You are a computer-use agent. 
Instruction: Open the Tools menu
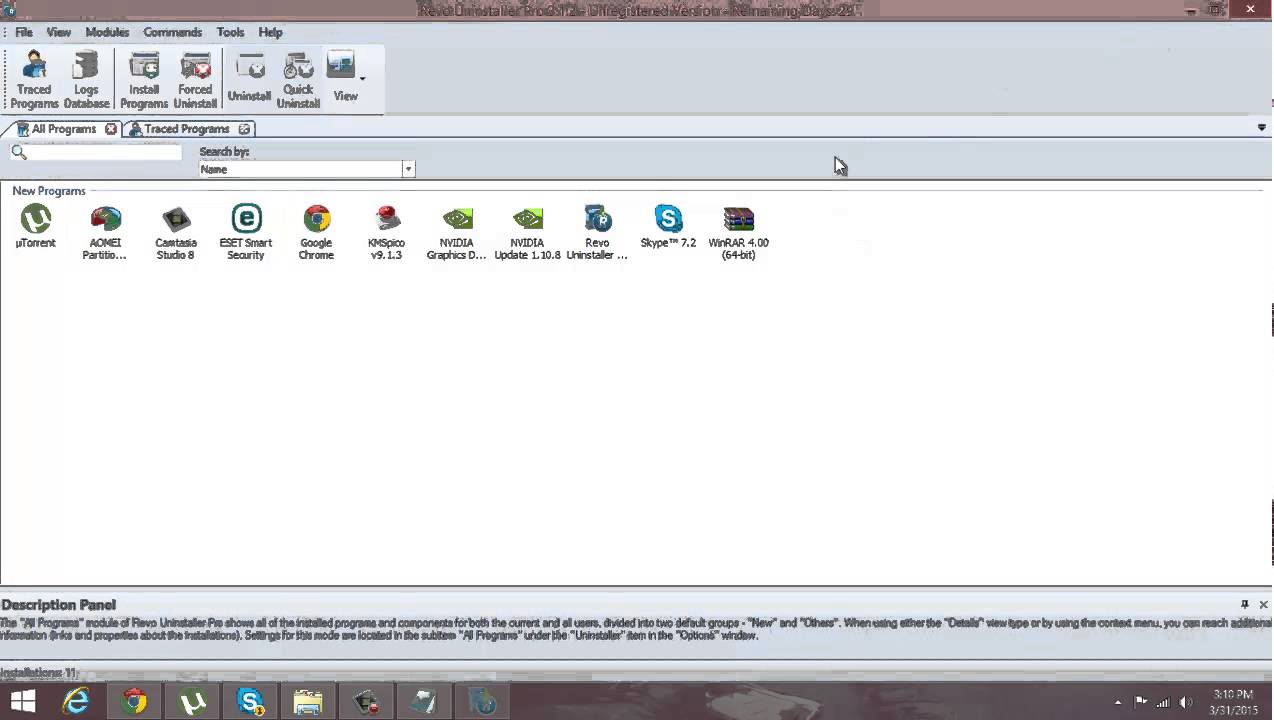click(230, 32)
